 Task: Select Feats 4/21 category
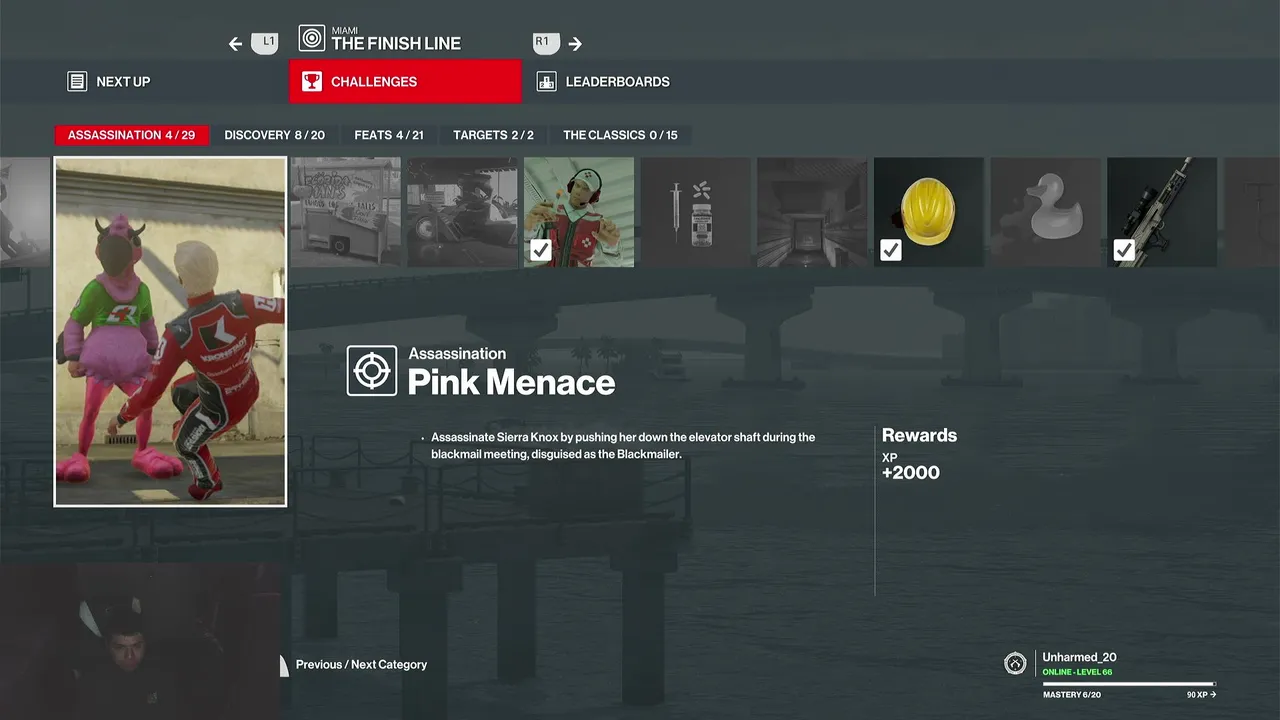click(x=389, y=135)
